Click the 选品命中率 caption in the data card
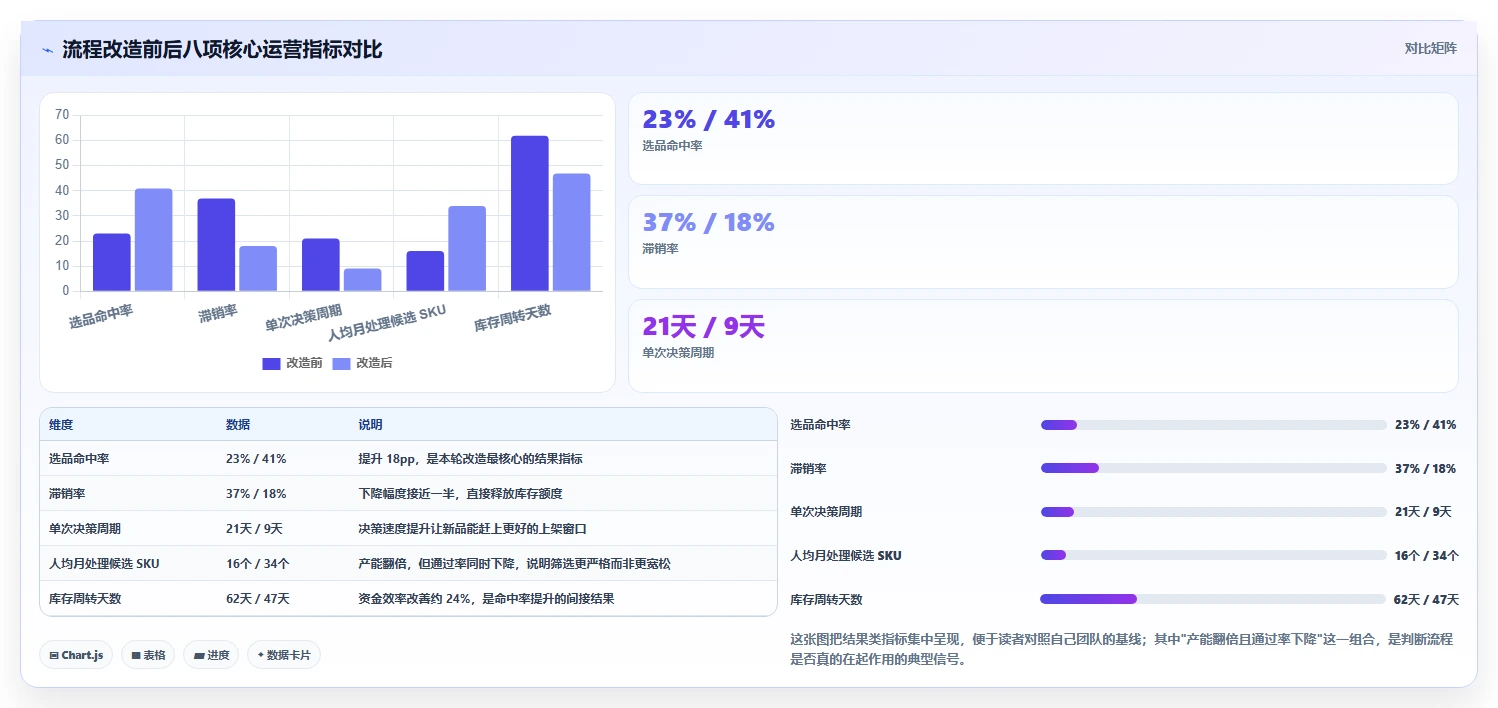 pos(672,146)
